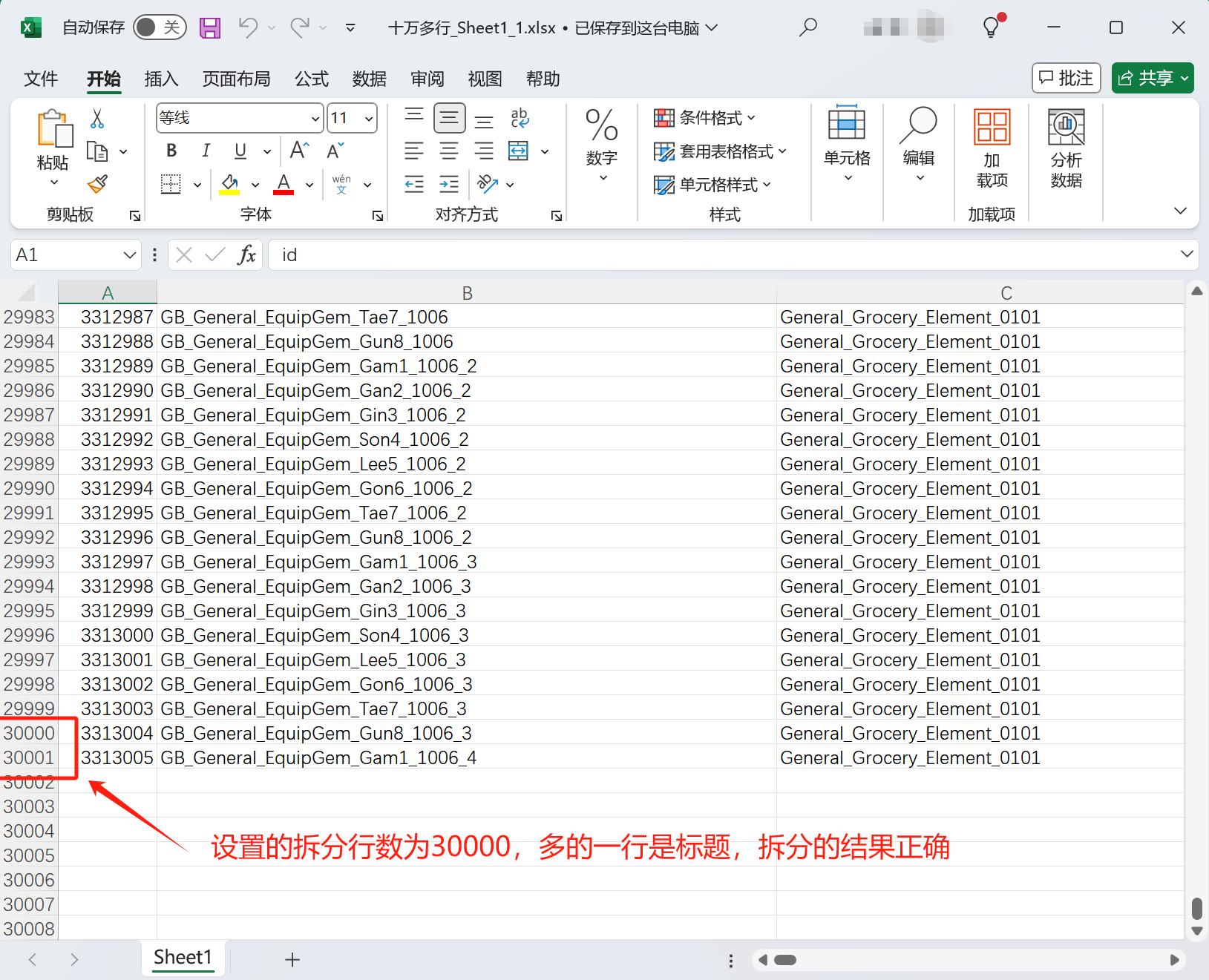Open the font size dropdown
This screenshot has width=1209, height=980.
368,119
